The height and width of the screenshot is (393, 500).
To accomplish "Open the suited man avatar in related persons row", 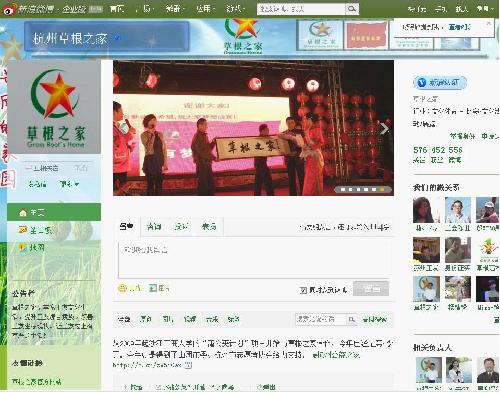I will [488, 370].
